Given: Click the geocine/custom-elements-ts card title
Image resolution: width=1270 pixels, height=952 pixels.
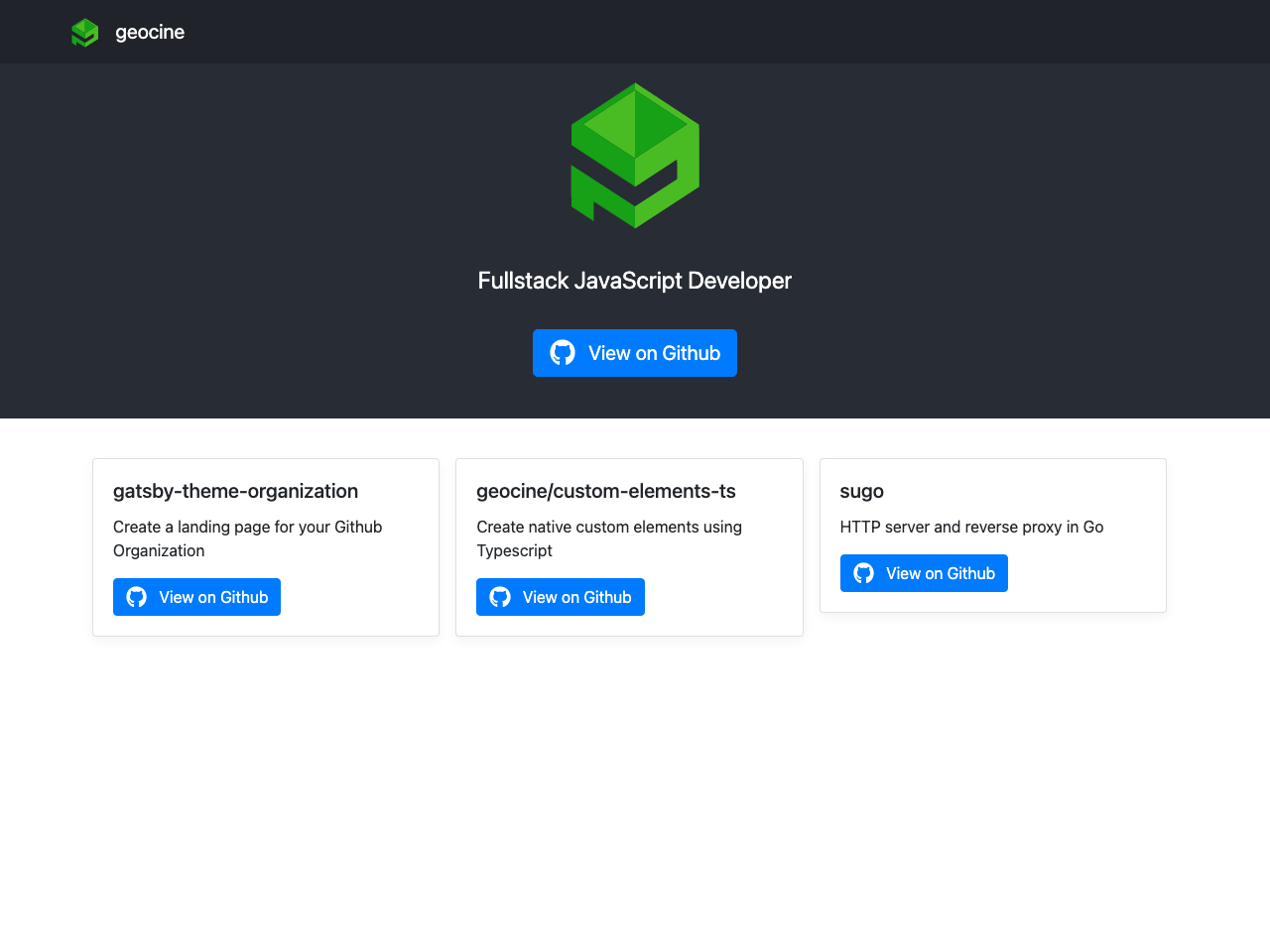Looking at the screenshot, I should point(605,491).
